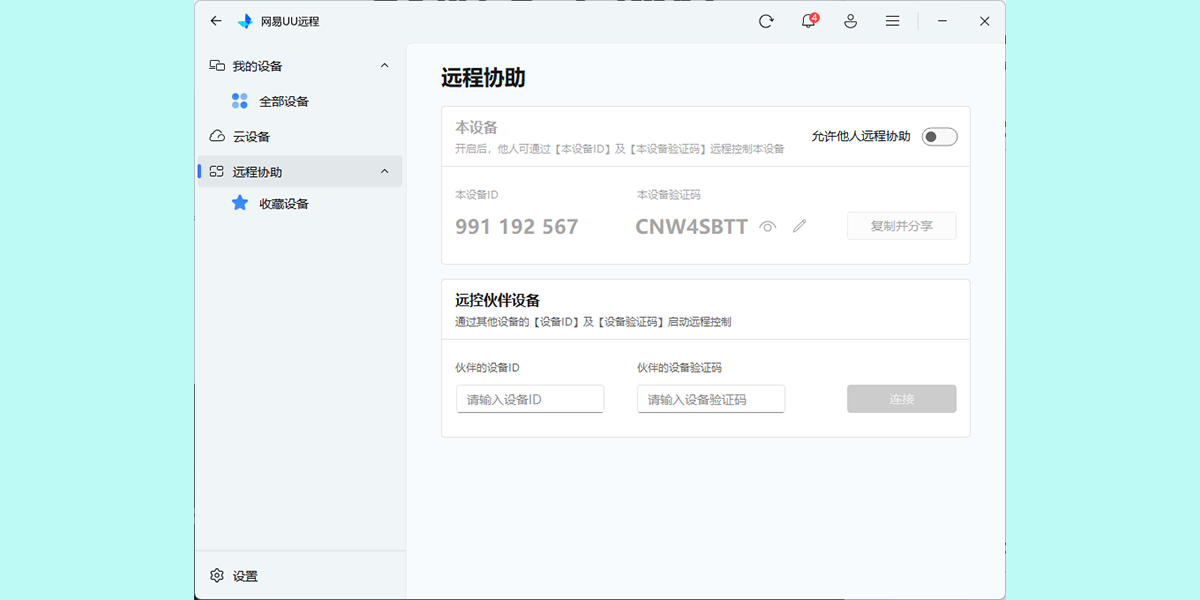Click the 请输入设备ID input field
1200x600 pixels.
[530, 398]
